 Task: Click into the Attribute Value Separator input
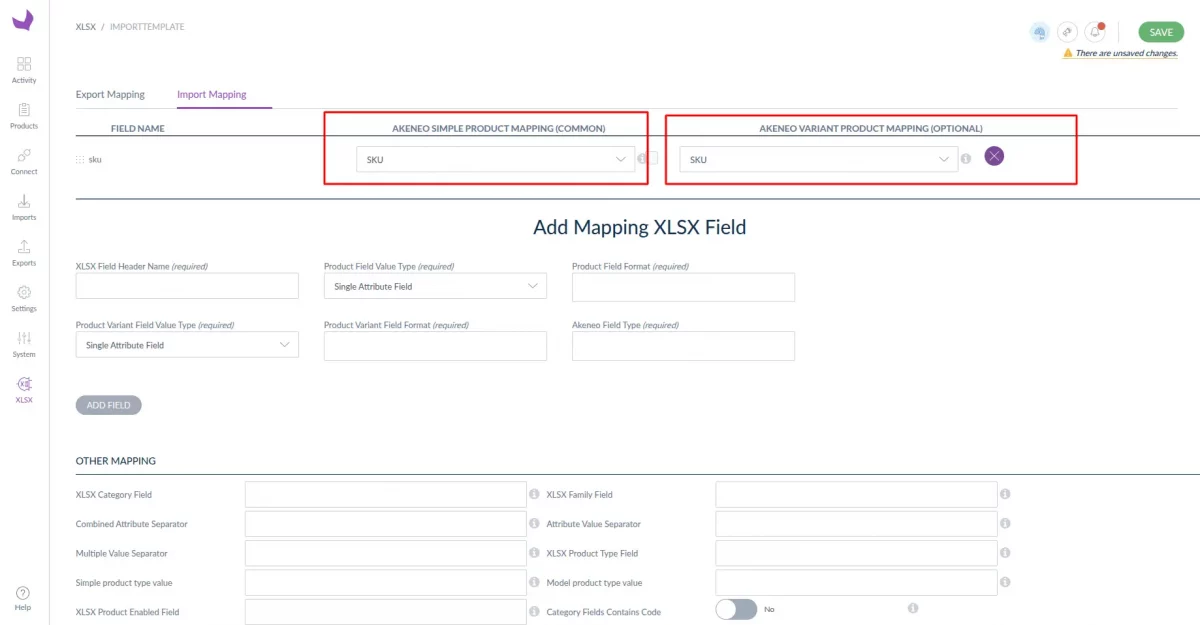pos(857,523)
